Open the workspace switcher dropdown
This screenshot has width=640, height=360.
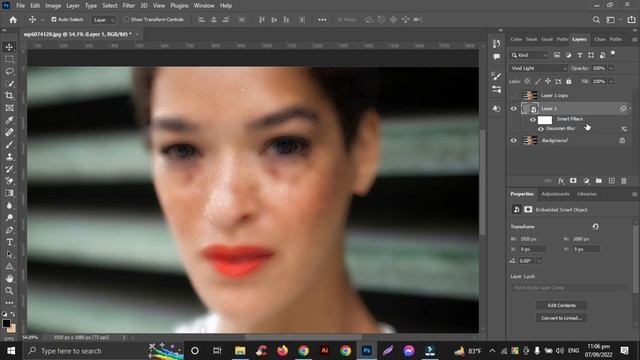(x=612, y=20)
